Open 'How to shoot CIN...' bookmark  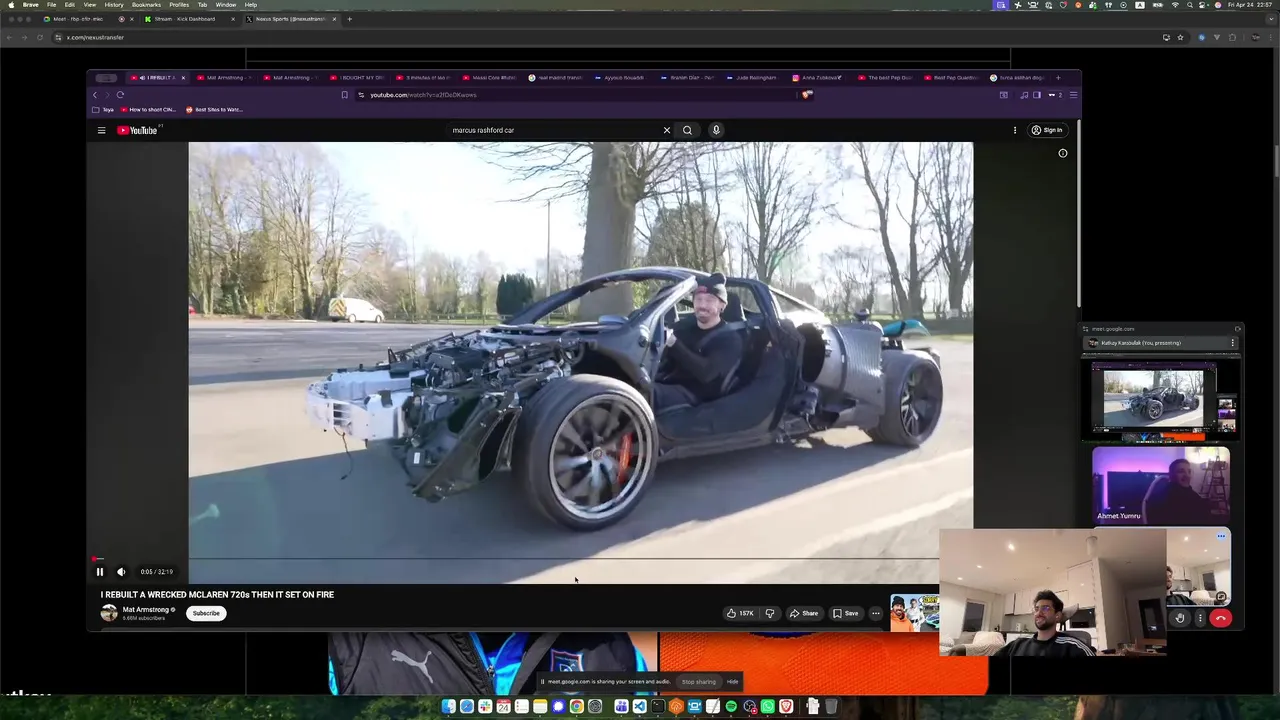(x=148, y=109)
